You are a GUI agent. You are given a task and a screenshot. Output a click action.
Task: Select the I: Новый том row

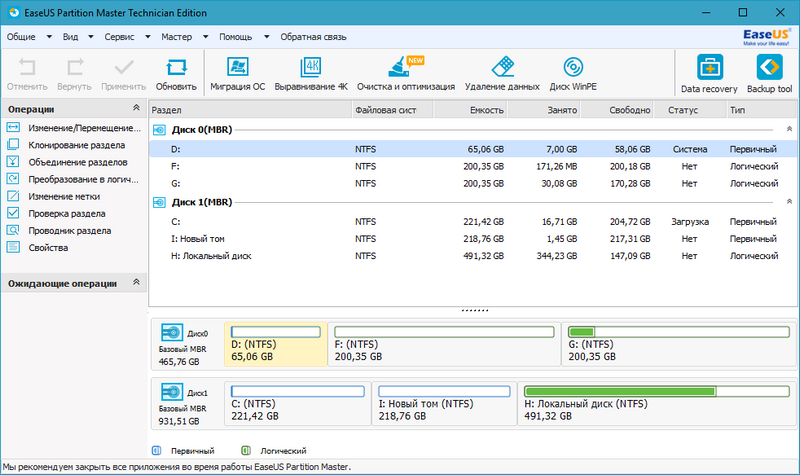tap(472, 239)
